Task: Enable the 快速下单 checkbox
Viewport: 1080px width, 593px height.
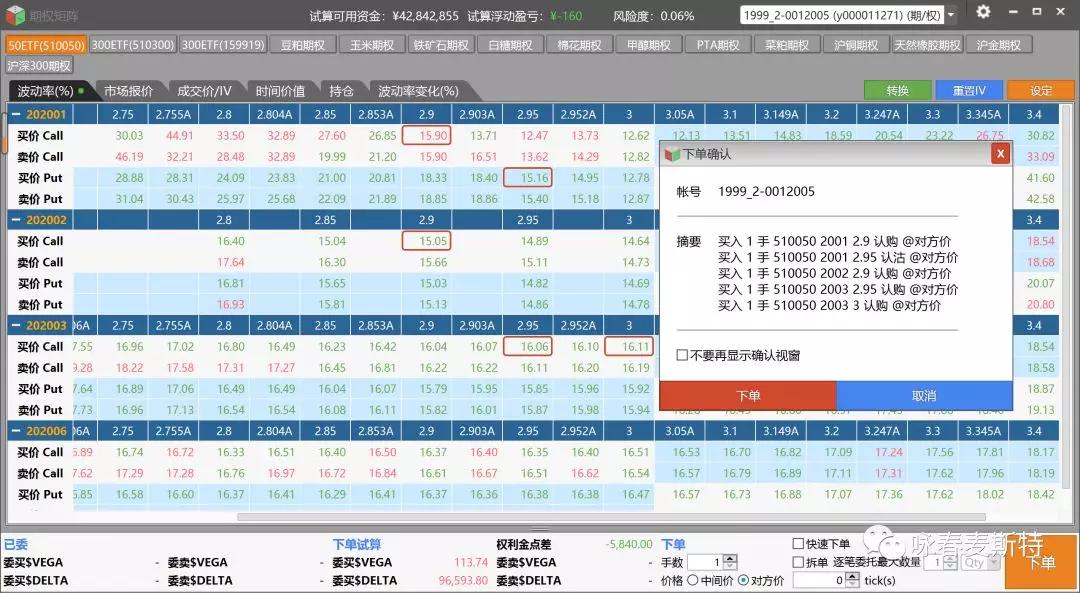Action: click(798, 543)
